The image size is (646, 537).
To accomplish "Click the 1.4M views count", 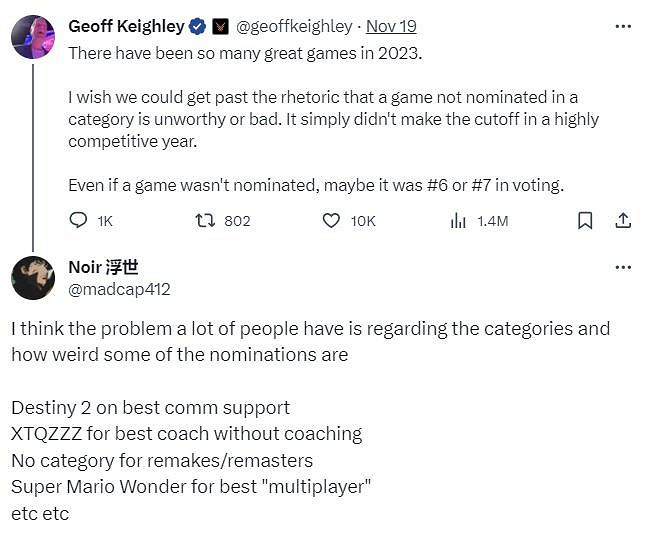I will [x=492, y=220].
